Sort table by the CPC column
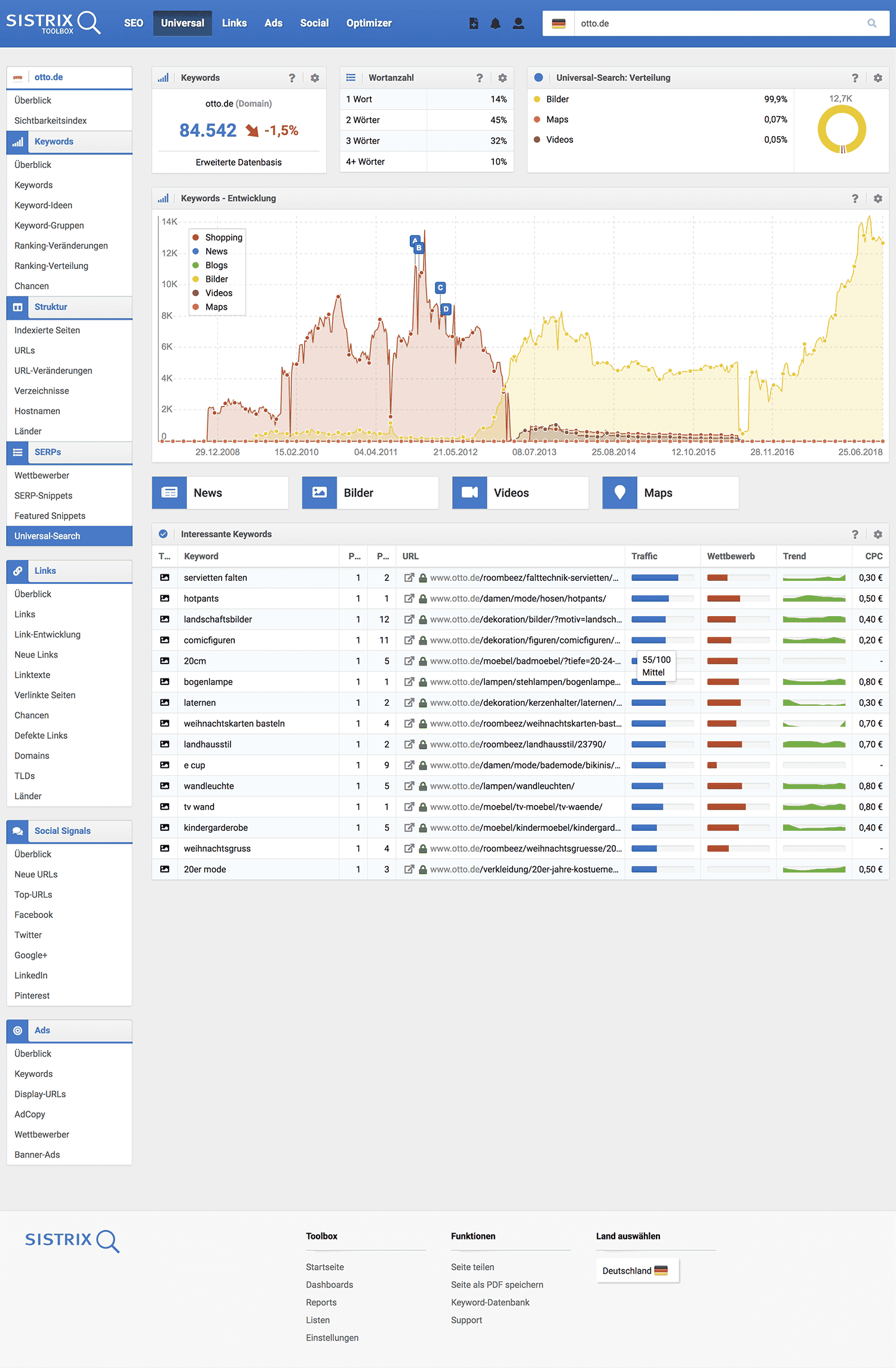The height and width of the screenshot is (1368, 896). click(873, 556)
